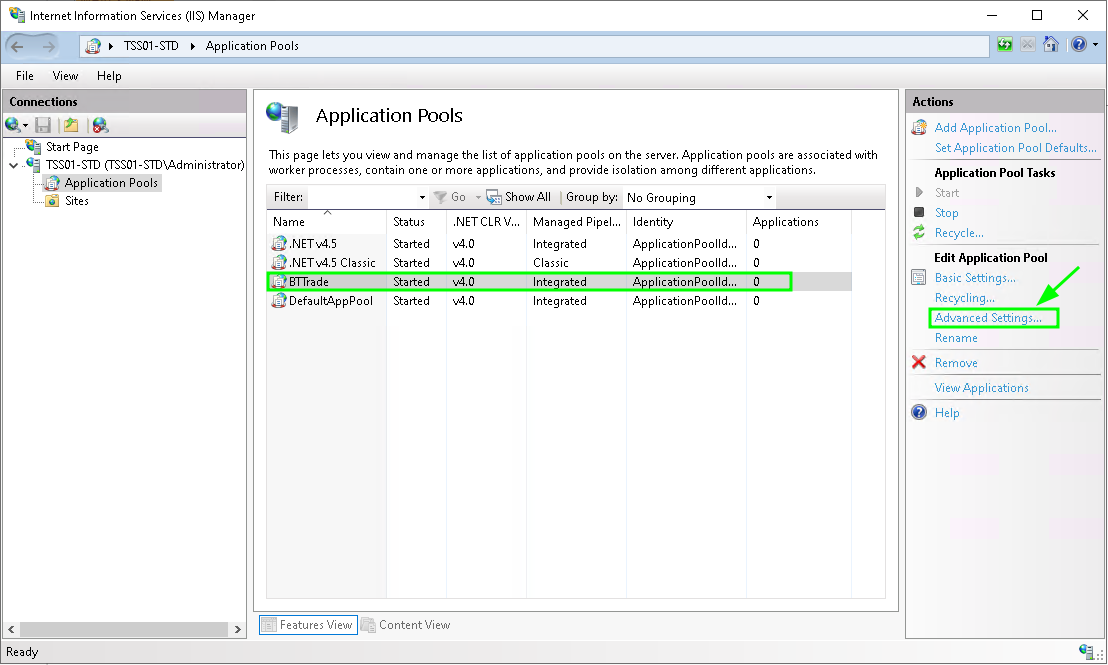Click View Applications link
This screenshot has height=665, width=1108.
982,388
